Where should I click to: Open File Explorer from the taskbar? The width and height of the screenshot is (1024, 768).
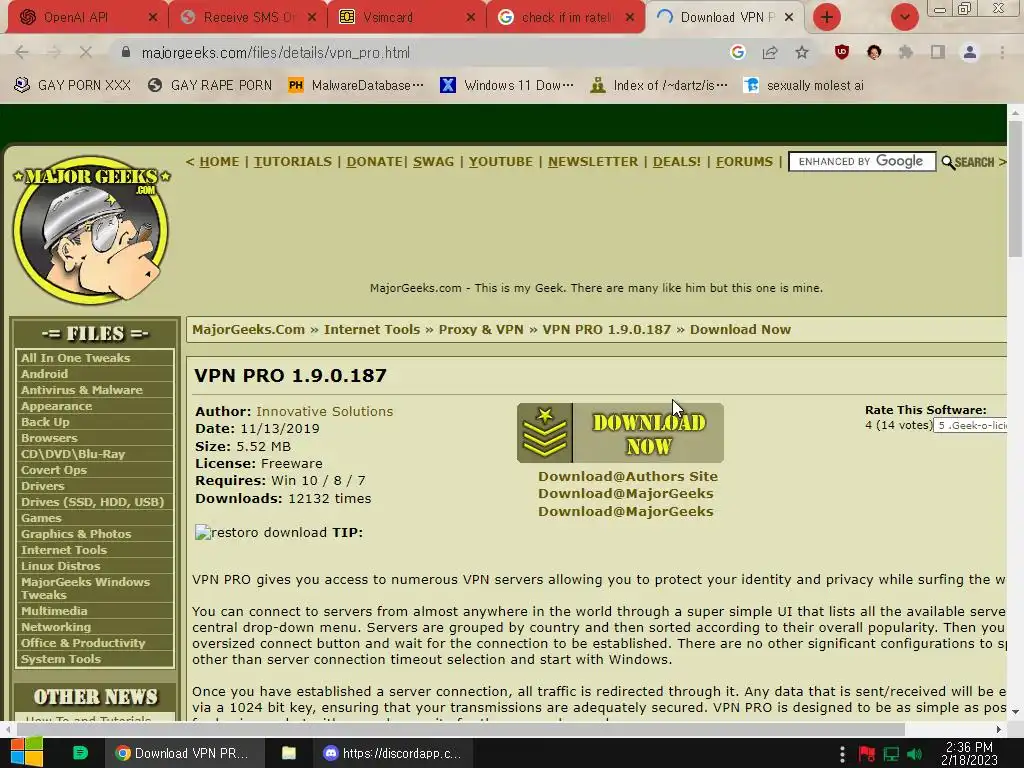pyautogui.click(x=289, y=753)
